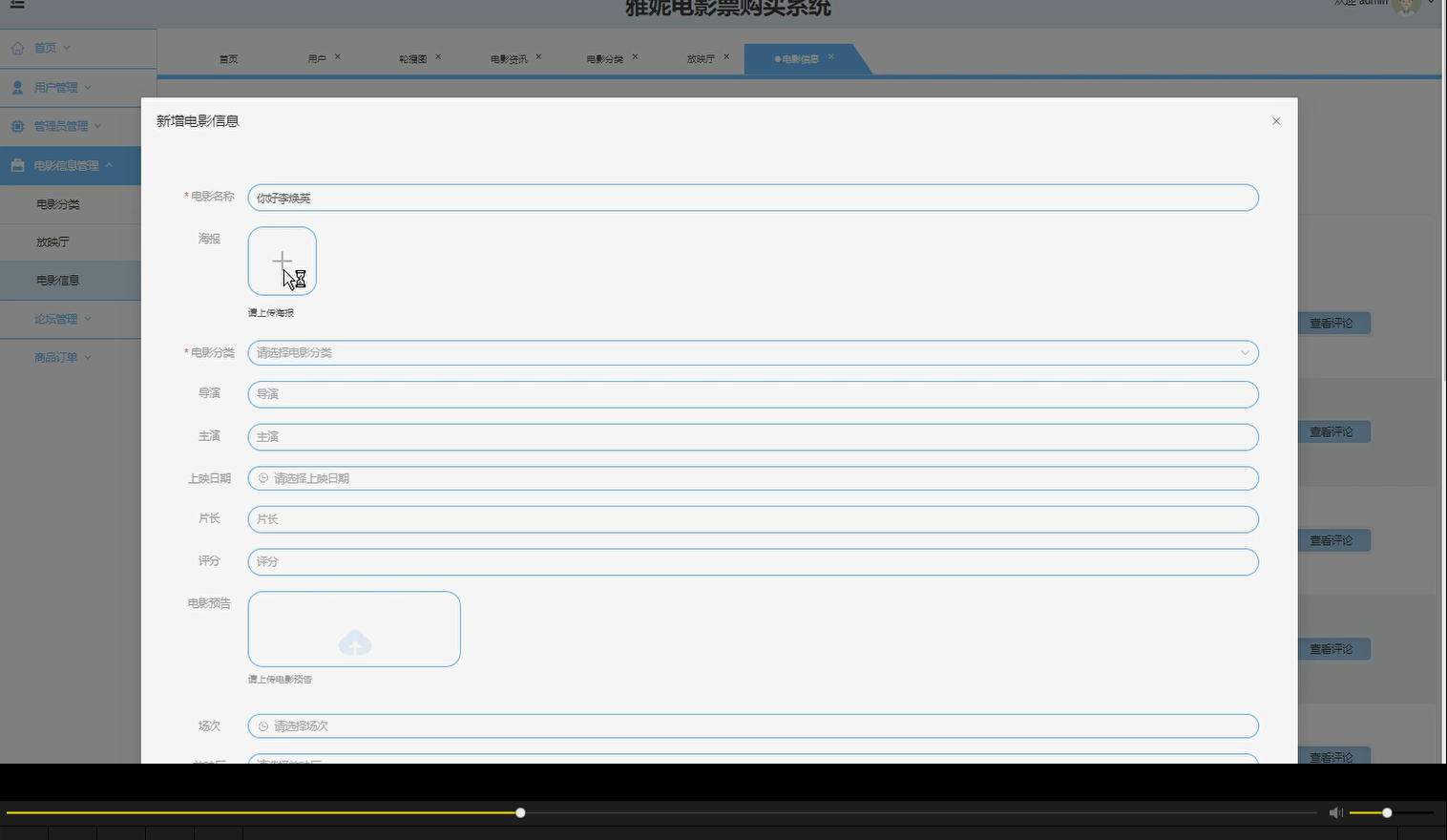Click the volume slider handle

(1387, 812)
